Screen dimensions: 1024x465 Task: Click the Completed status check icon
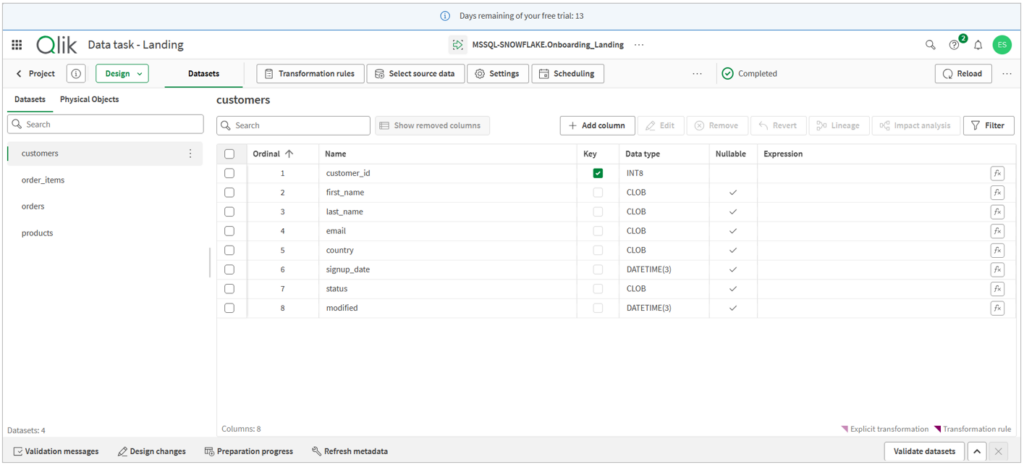(728, 74)
